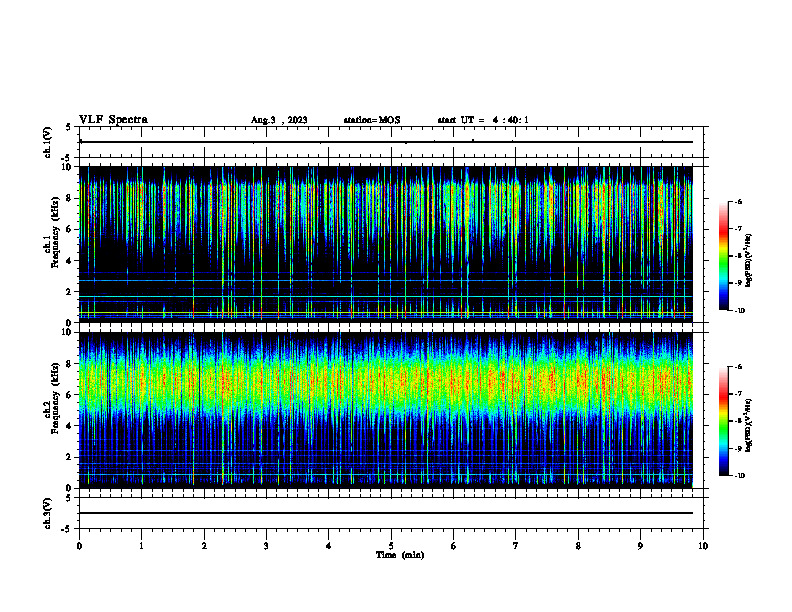Viewport: 792px width, 612px height.
Task: Click time axis tick label "10"
Action: (x=703, y=546)
